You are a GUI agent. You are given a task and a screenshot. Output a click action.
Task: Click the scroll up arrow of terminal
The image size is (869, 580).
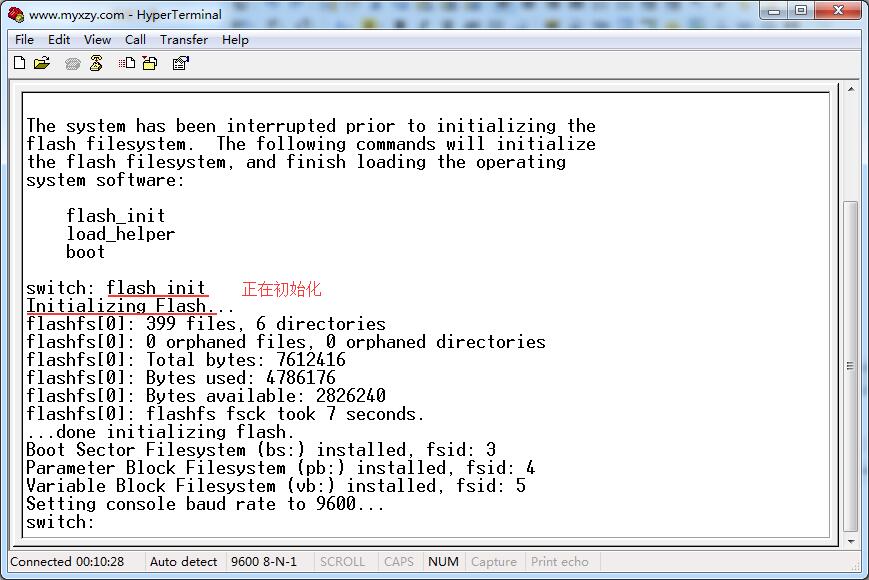tap(851, 91)
